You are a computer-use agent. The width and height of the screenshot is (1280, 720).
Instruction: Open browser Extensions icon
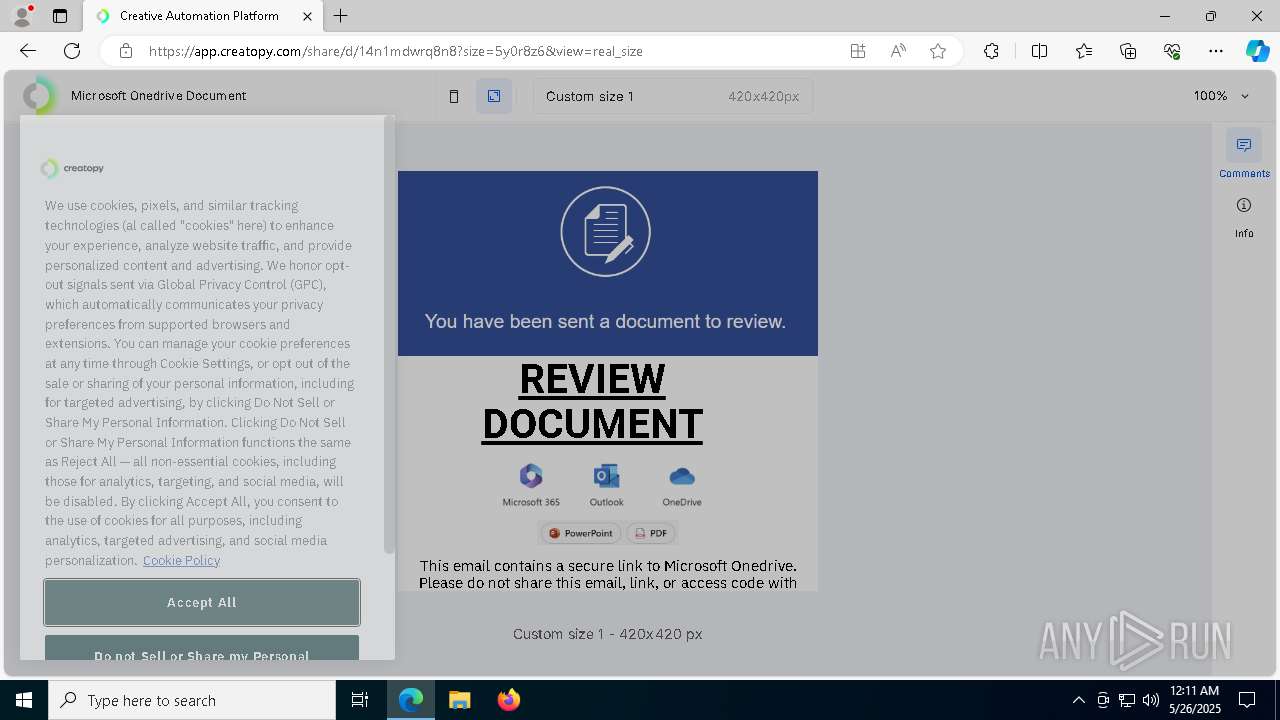tap(991, 51)
